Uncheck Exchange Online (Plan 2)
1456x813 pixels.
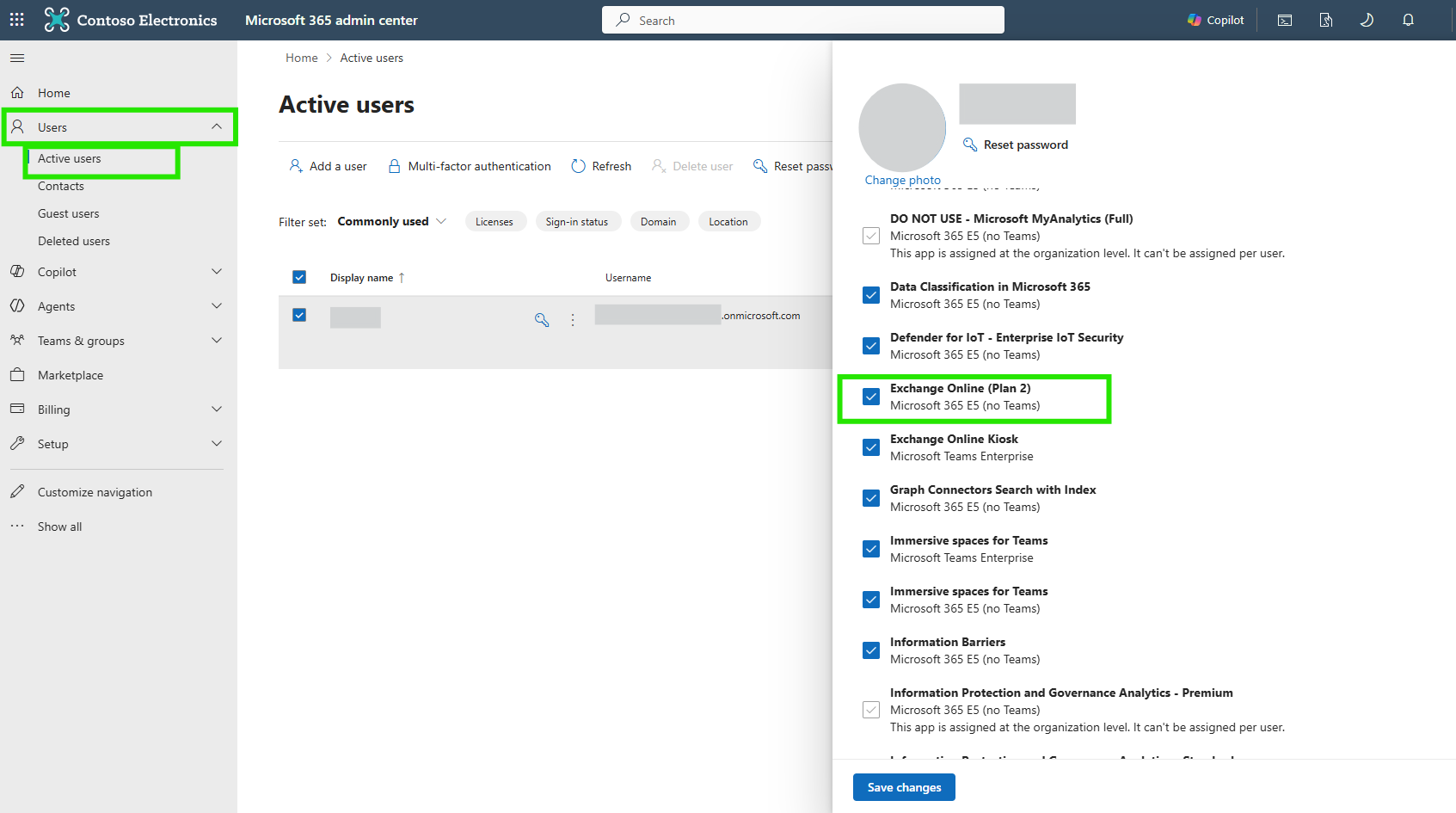click(871, 397)
